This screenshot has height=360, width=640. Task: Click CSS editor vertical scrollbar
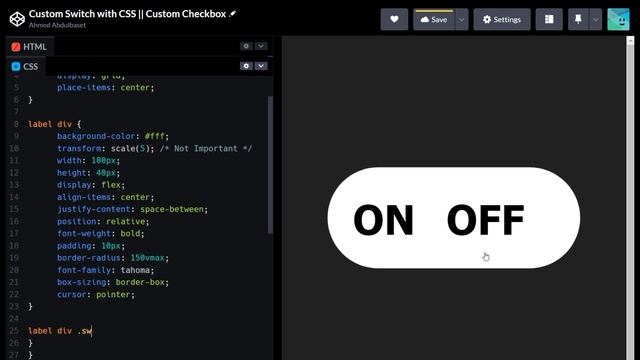coord(270,164)
